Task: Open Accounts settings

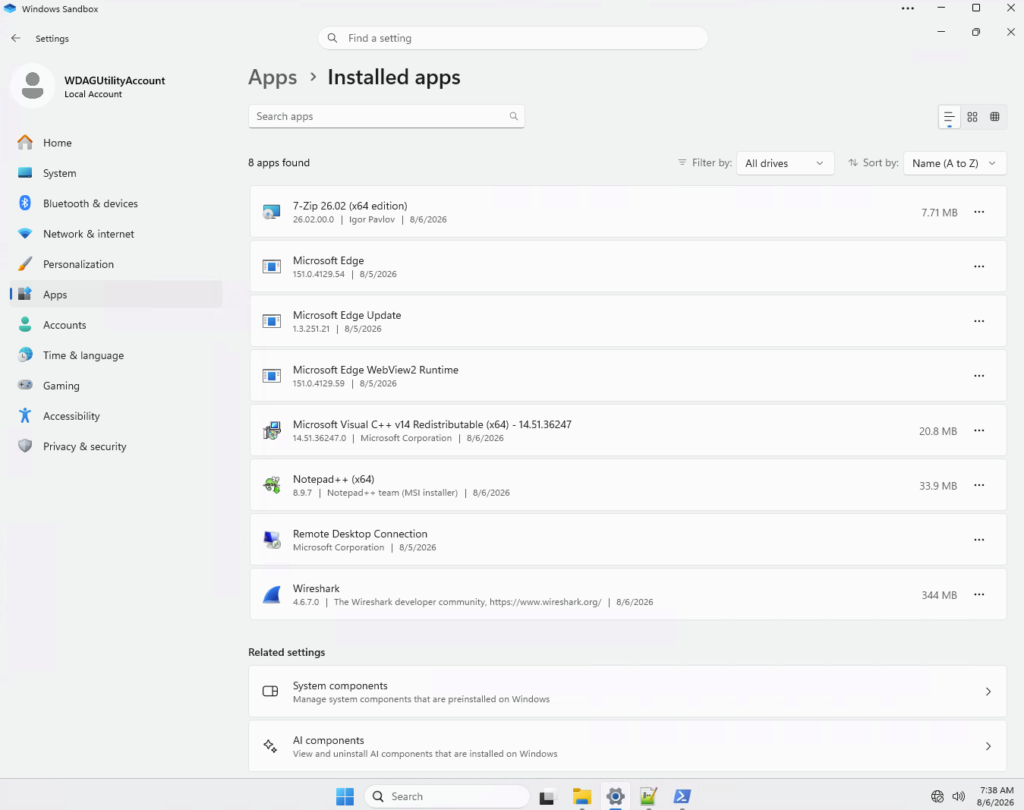Action: pos(116,325)
